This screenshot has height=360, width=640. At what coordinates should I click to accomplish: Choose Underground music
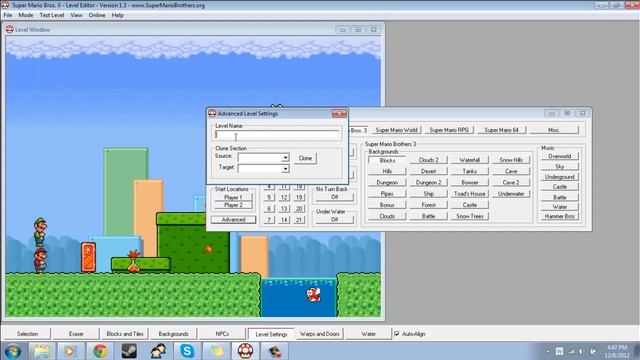(x=560, y=177)
